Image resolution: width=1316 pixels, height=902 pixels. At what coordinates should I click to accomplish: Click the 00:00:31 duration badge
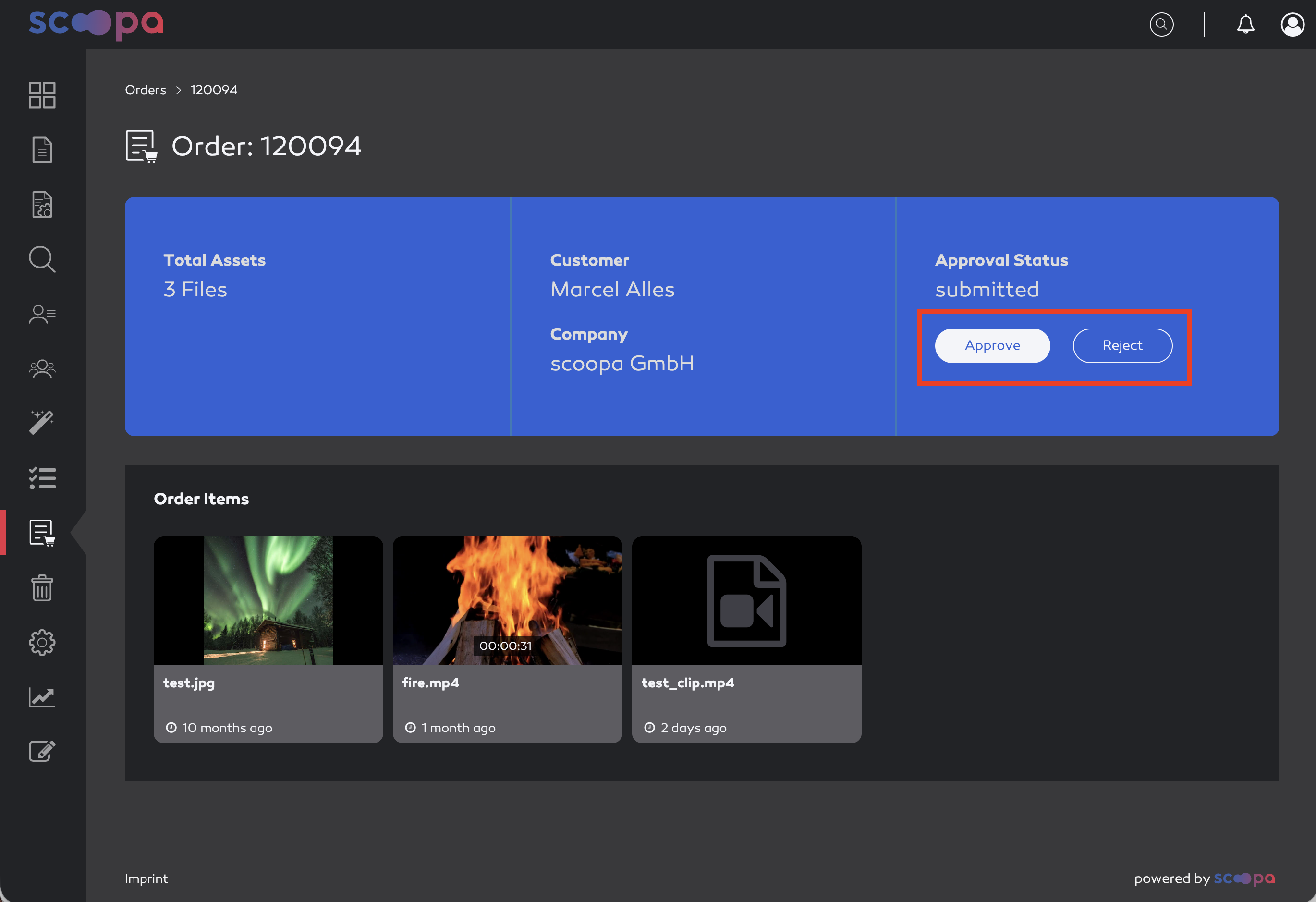[505, 646]
